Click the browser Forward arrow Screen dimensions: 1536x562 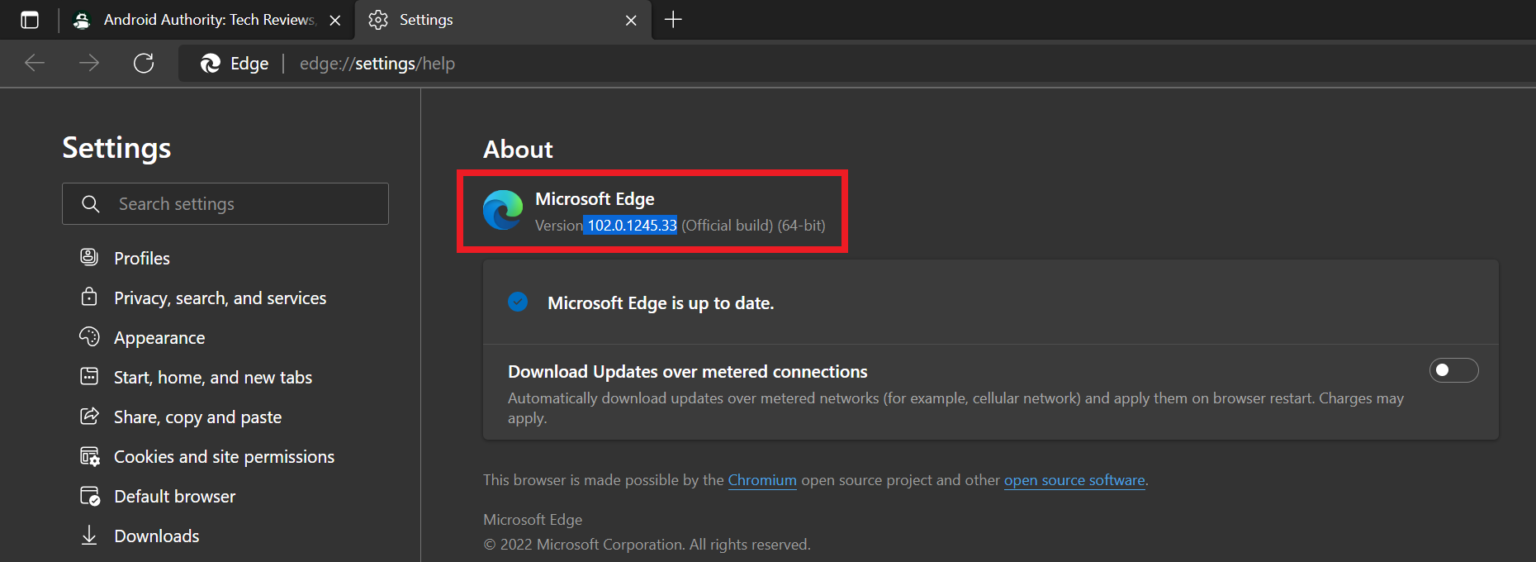[89, 64]
